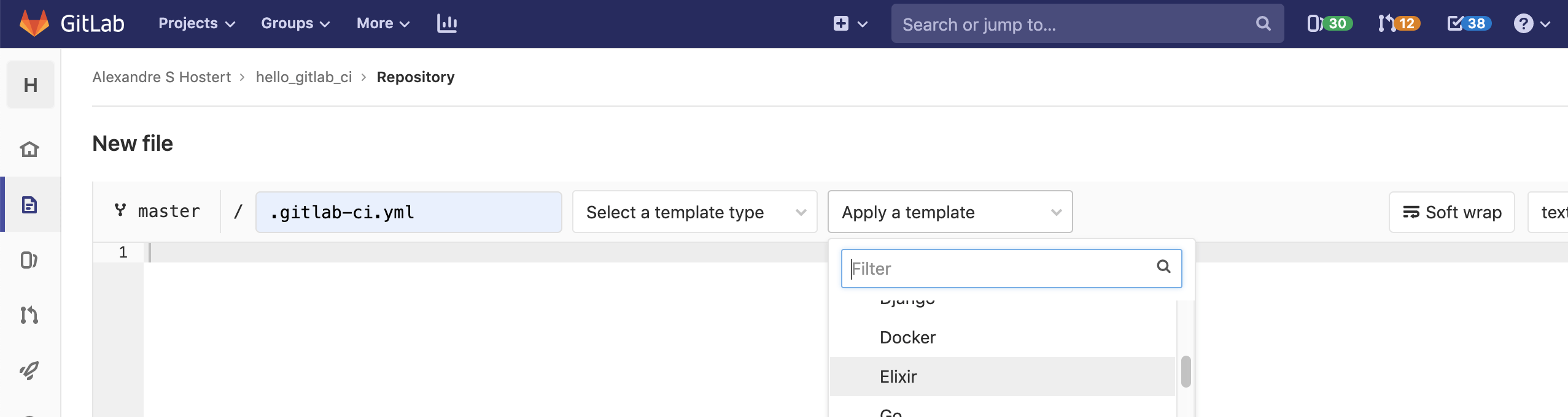Focus the template Filter search field

(x=1001, y=269)
